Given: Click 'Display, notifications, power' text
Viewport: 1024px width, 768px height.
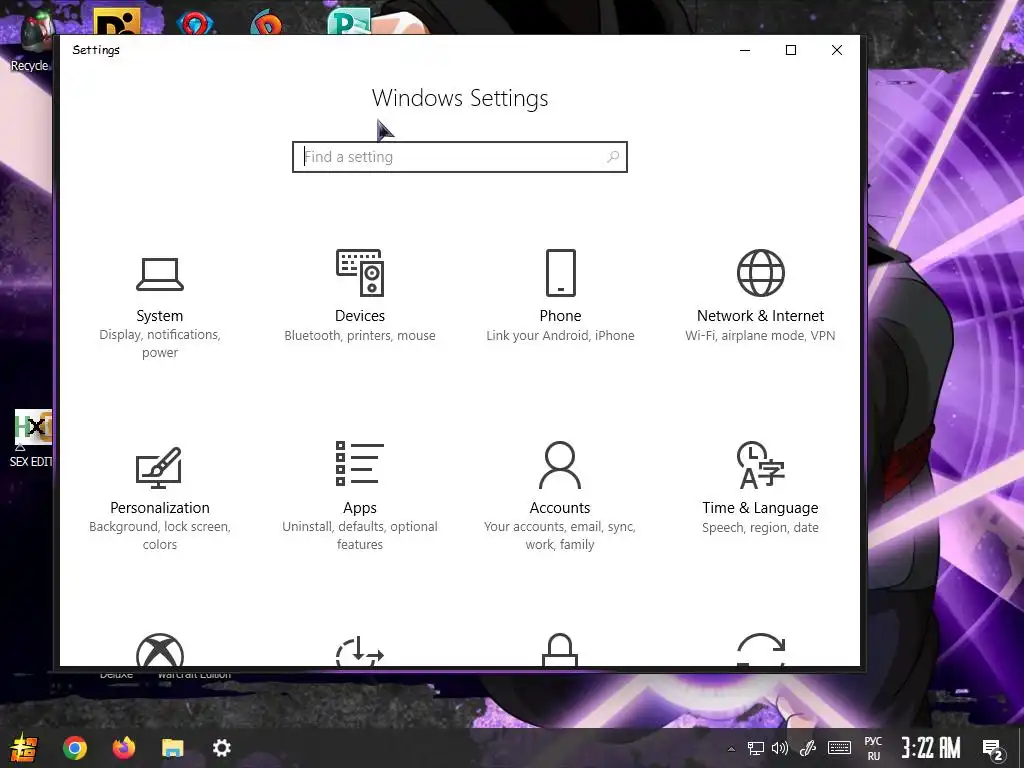Looking at the screenshot, I should (160, 344).
